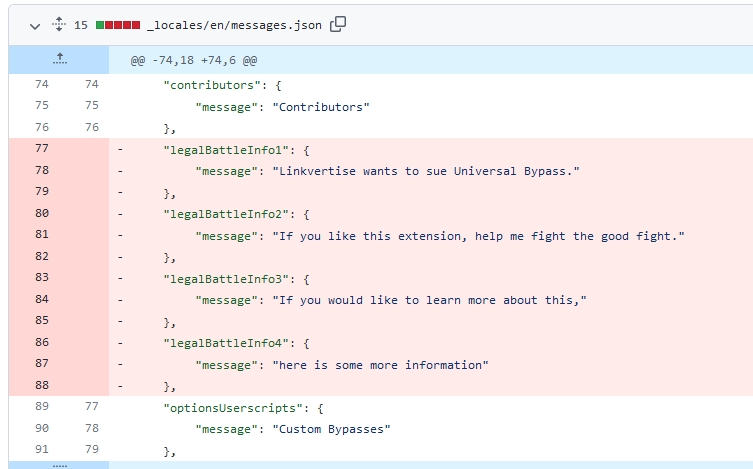Click the expand all lines icon
The width and height of the screenshot is (753, 469).
pos(58,24)
